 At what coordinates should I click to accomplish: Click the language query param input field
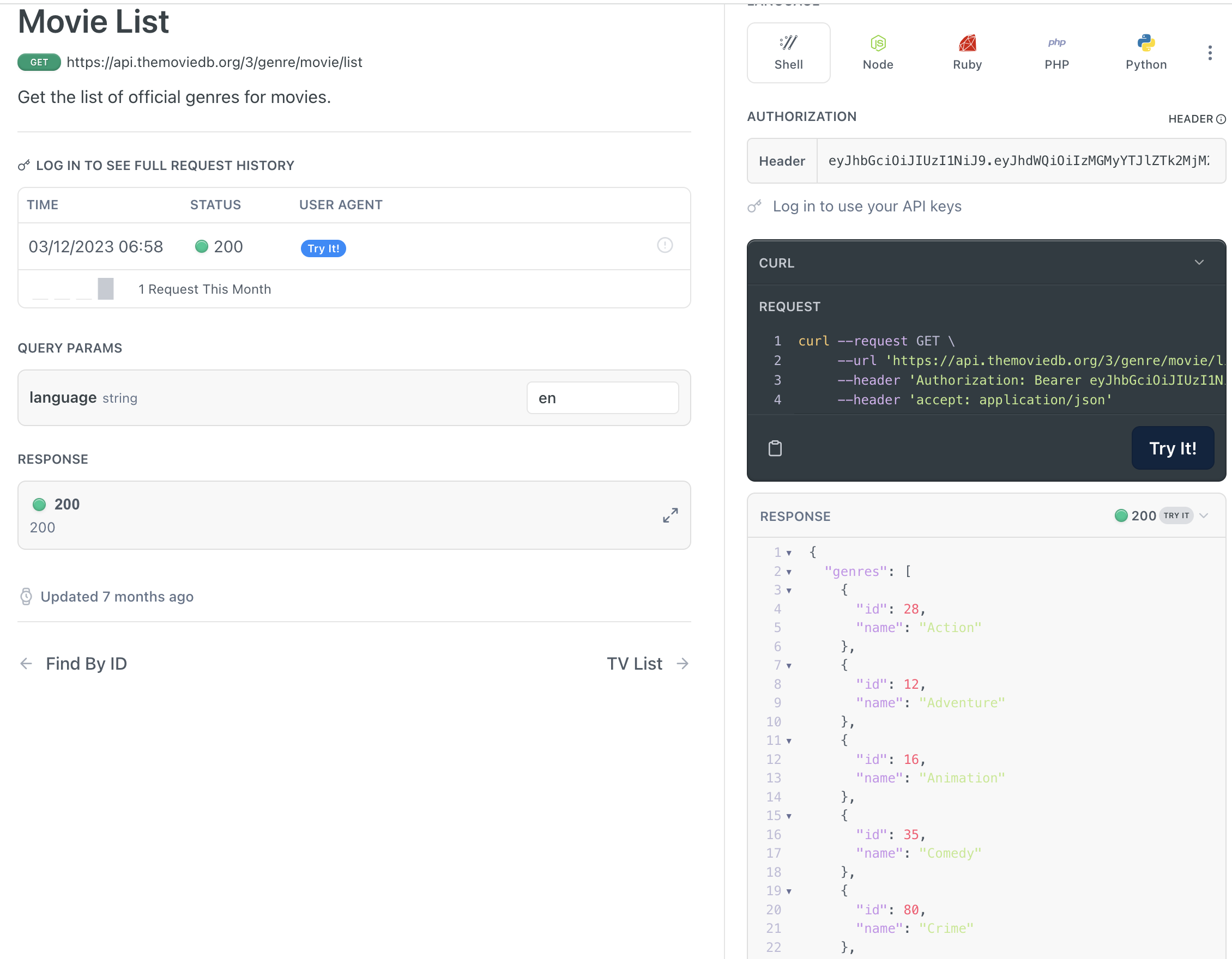click(602, 398)
